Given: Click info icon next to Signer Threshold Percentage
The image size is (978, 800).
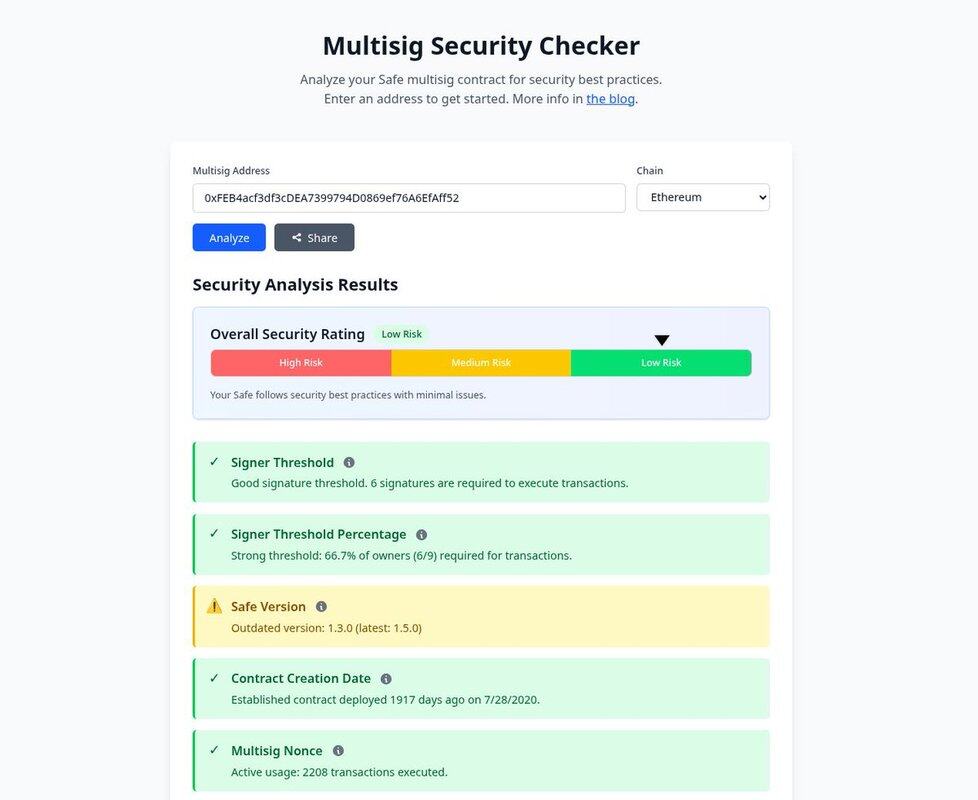Looking at the screenshot, I should pyautogui.click(x=421, y=535).
